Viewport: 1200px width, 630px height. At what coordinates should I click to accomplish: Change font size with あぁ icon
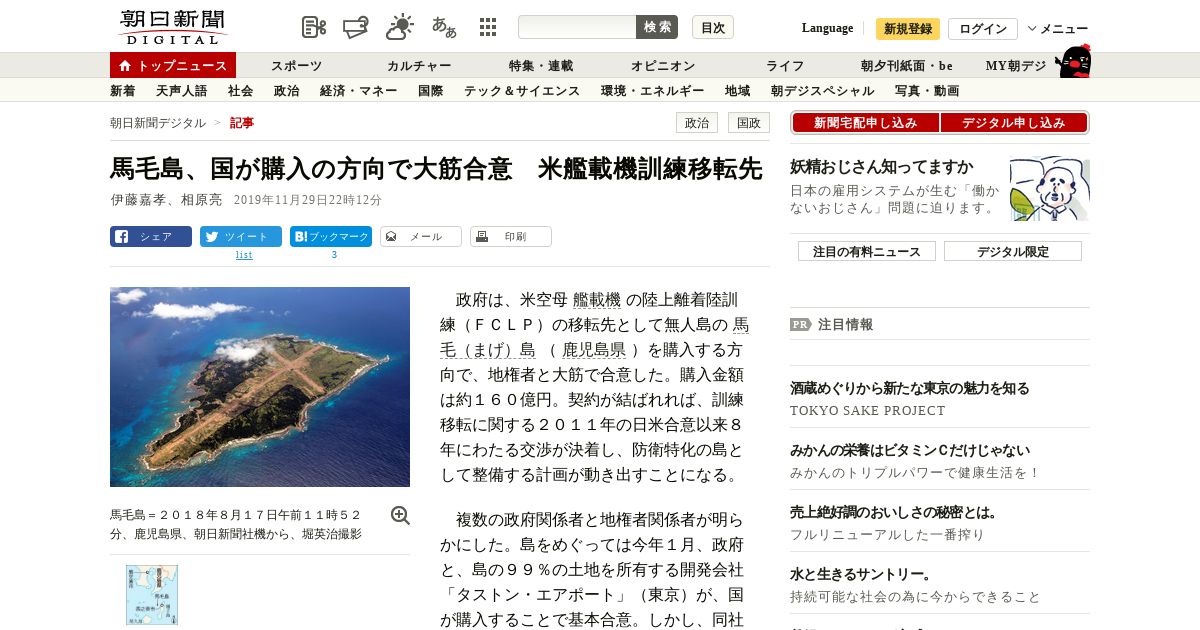tap(444, 27)
